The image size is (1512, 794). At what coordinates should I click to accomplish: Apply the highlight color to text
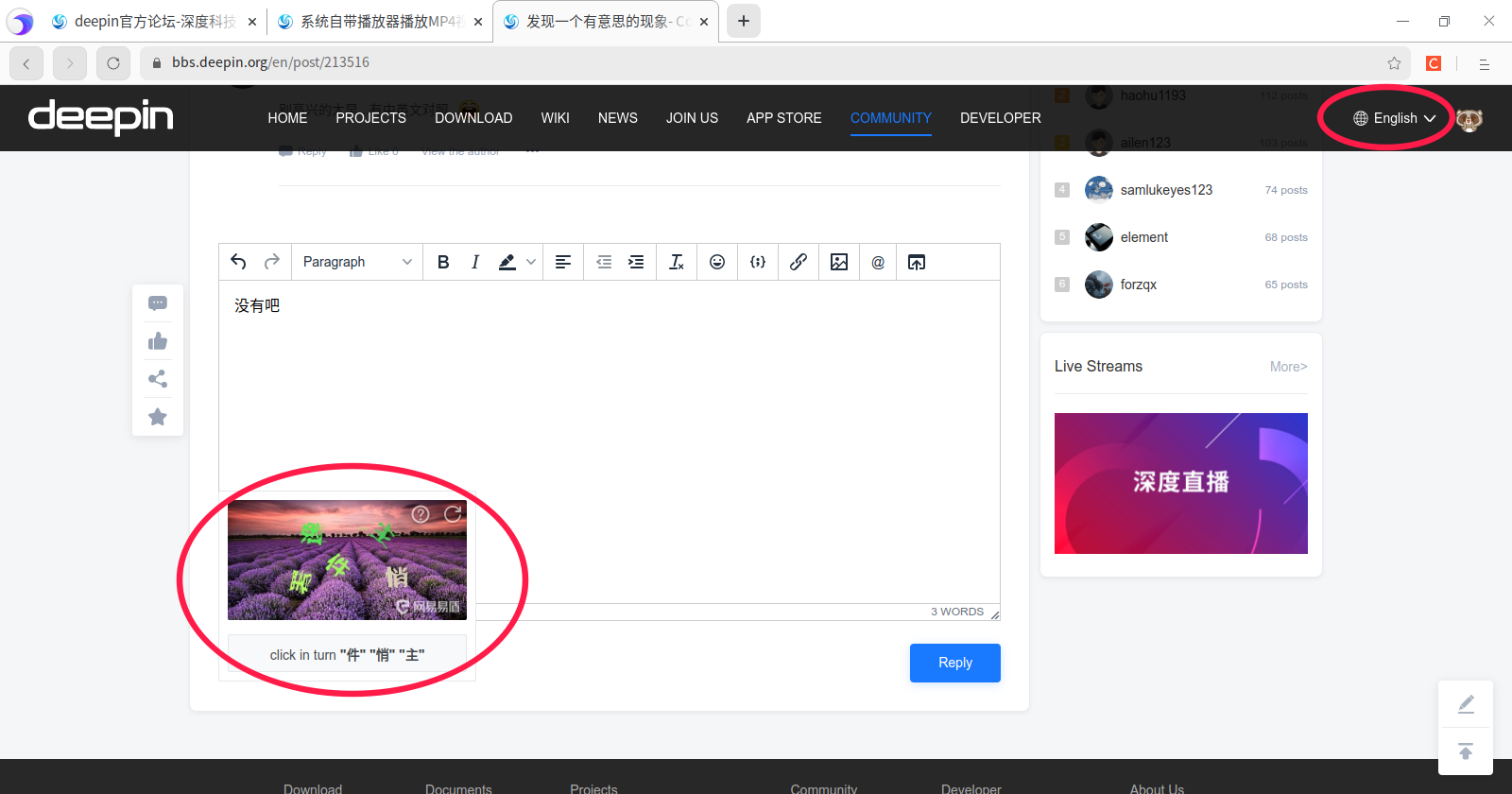(x=507, y=262)
